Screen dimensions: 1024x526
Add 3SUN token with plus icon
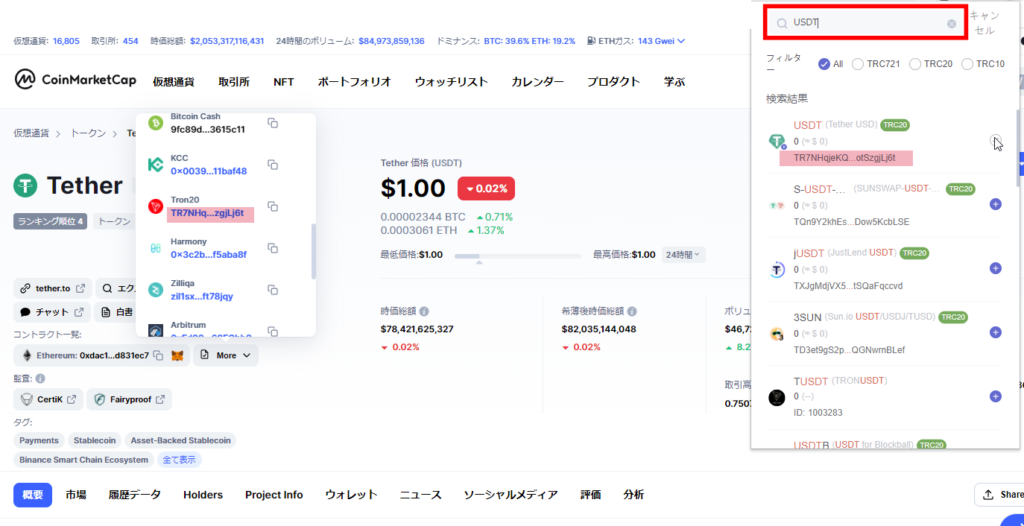coord(995,332)
